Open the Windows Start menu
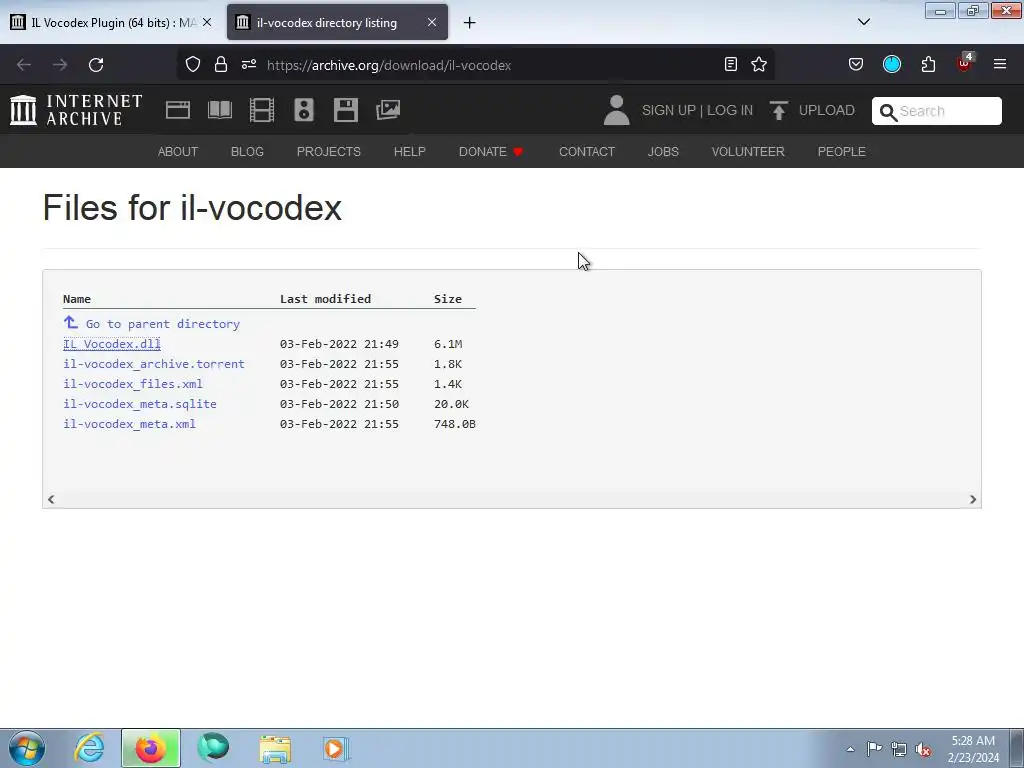Image resolution: width=1024 pixels, height=768 pixels. click(x=27, y=748)
